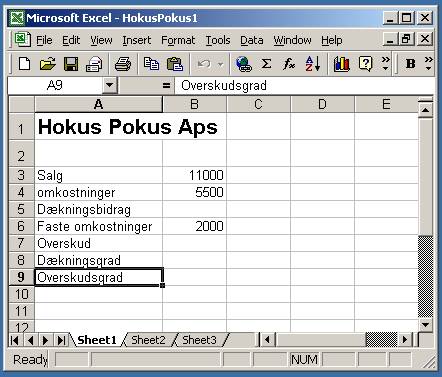Expand more toolbar buttons chevron

point(386,63)
